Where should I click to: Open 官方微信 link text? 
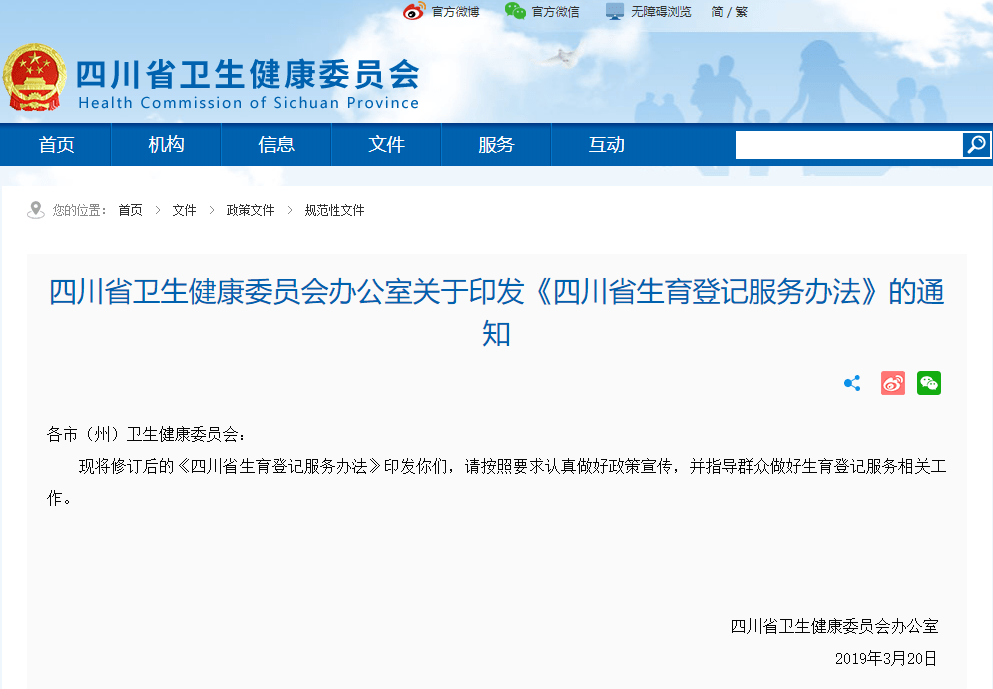[x=555, y=12]
